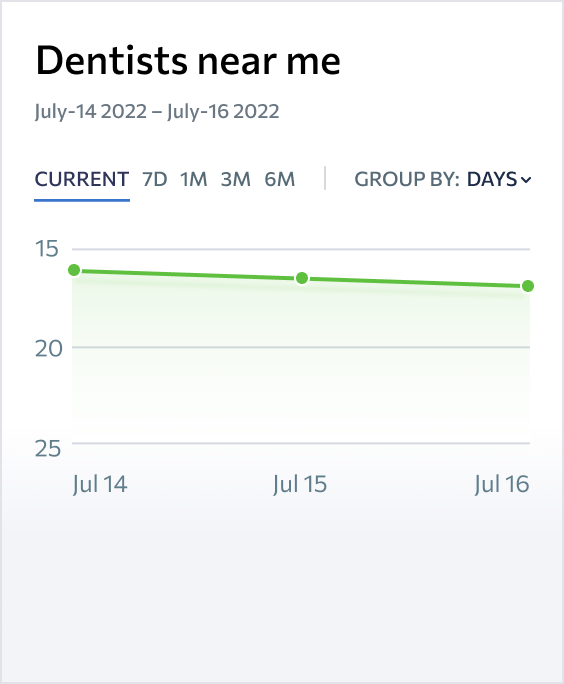This screenshot has height=684, width=564.
Task: Click the Jul 15 axis label
Action: 300,484
